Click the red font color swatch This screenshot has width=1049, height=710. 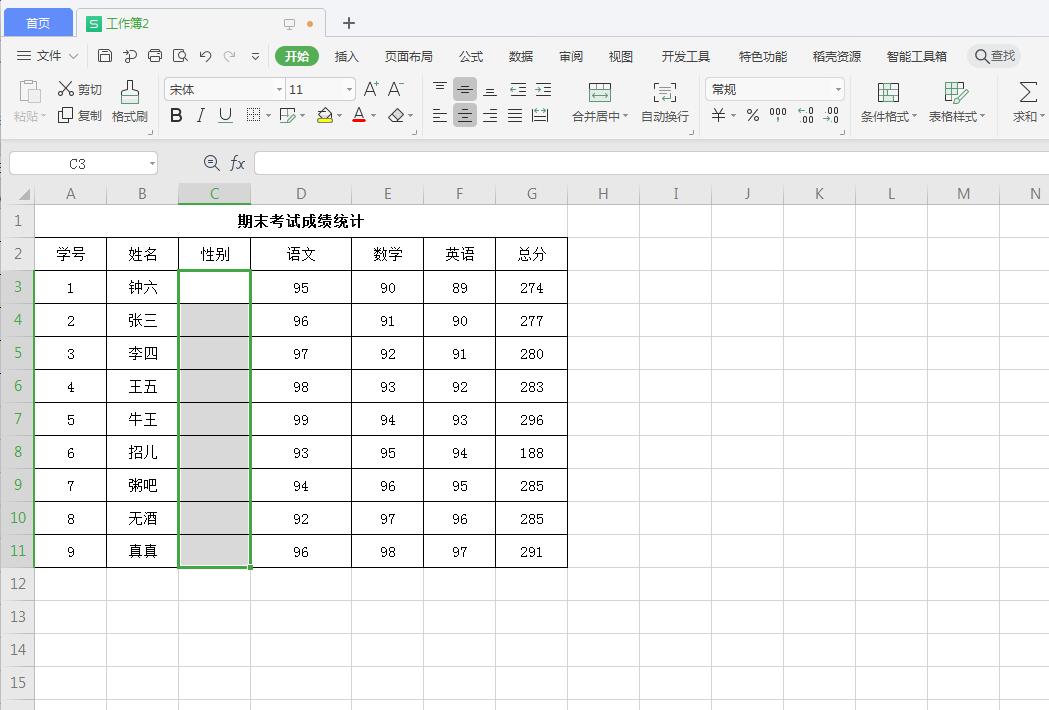[357, 115]
